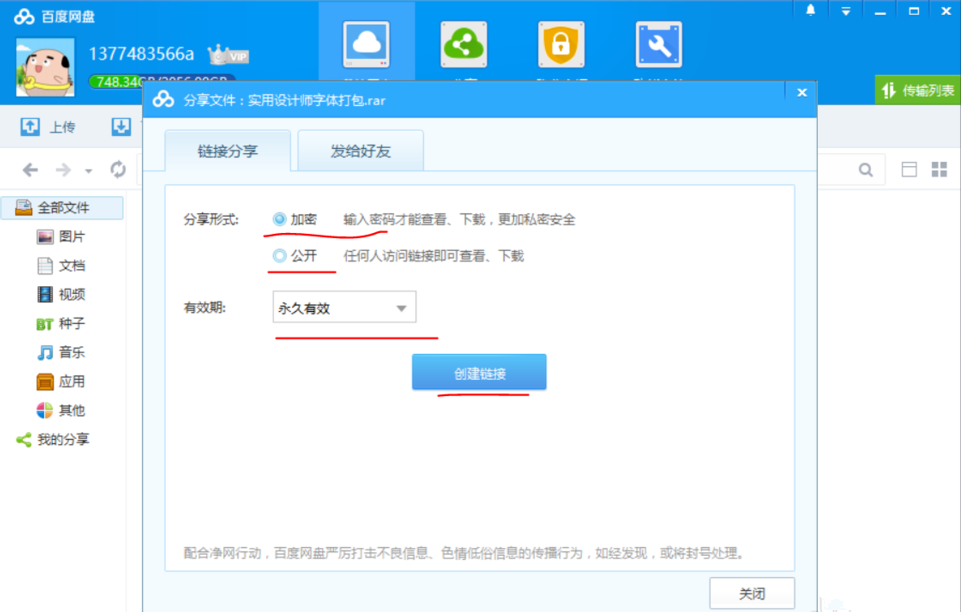
Task: Switch to the 发给好友 tab
Action: click(360, 150)
